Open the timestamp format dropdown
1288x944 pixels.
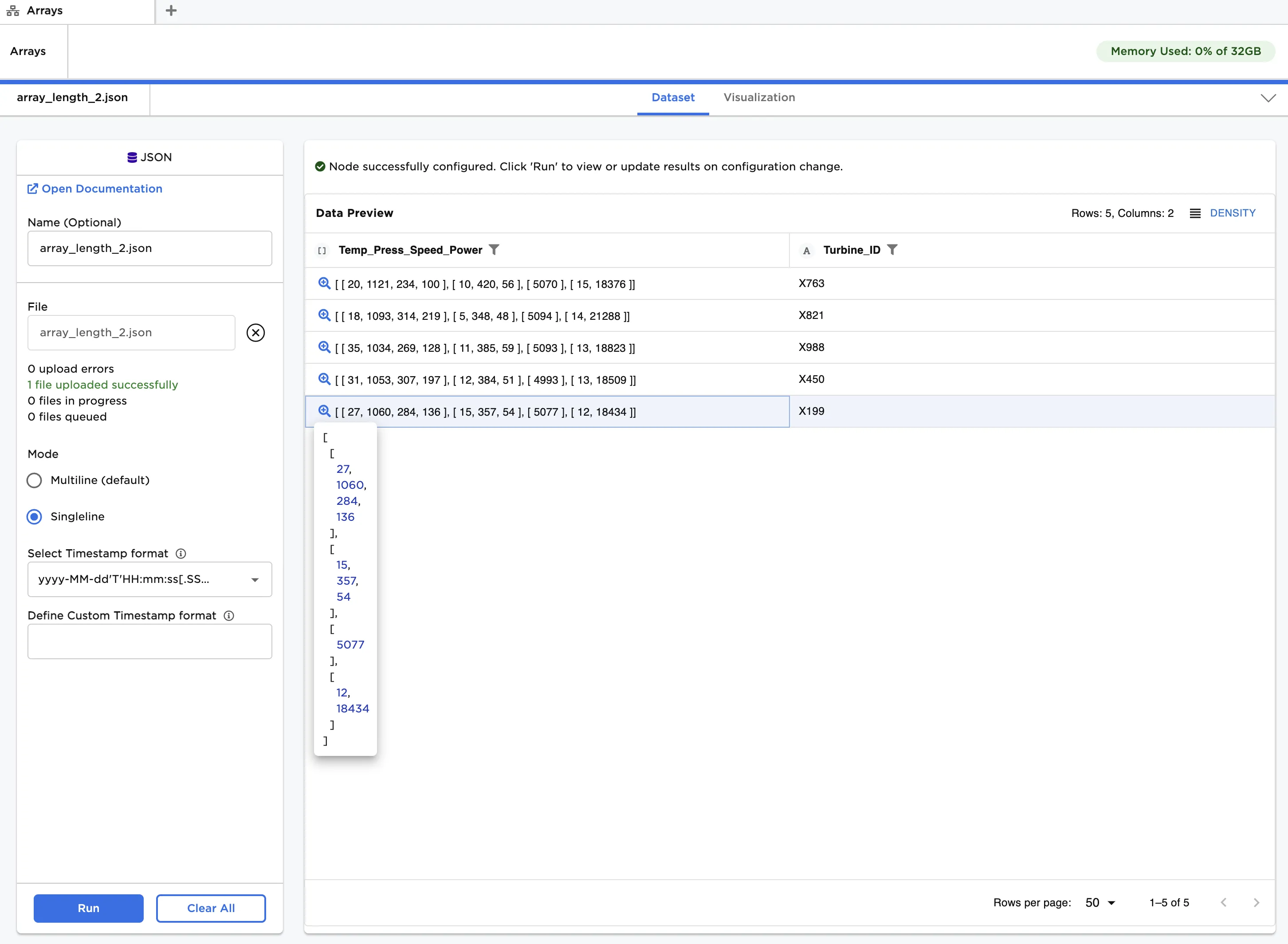coord(255,580)
